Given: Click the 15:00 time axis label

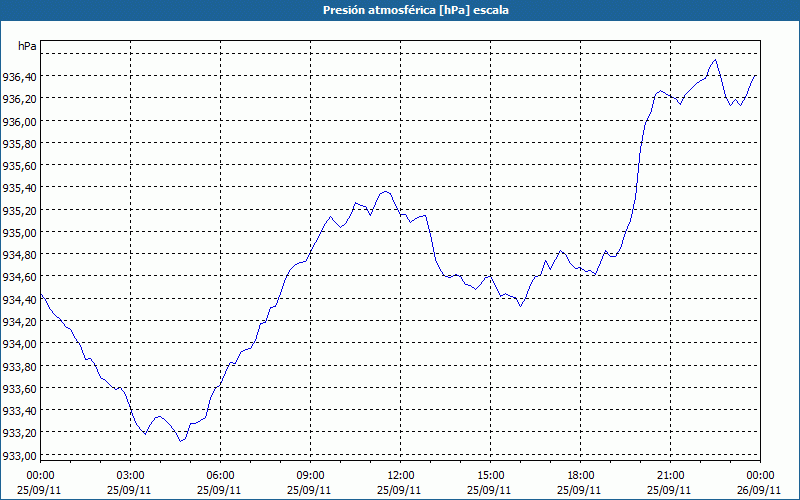Looking at the screenshot, I should (x=490, y=476).
